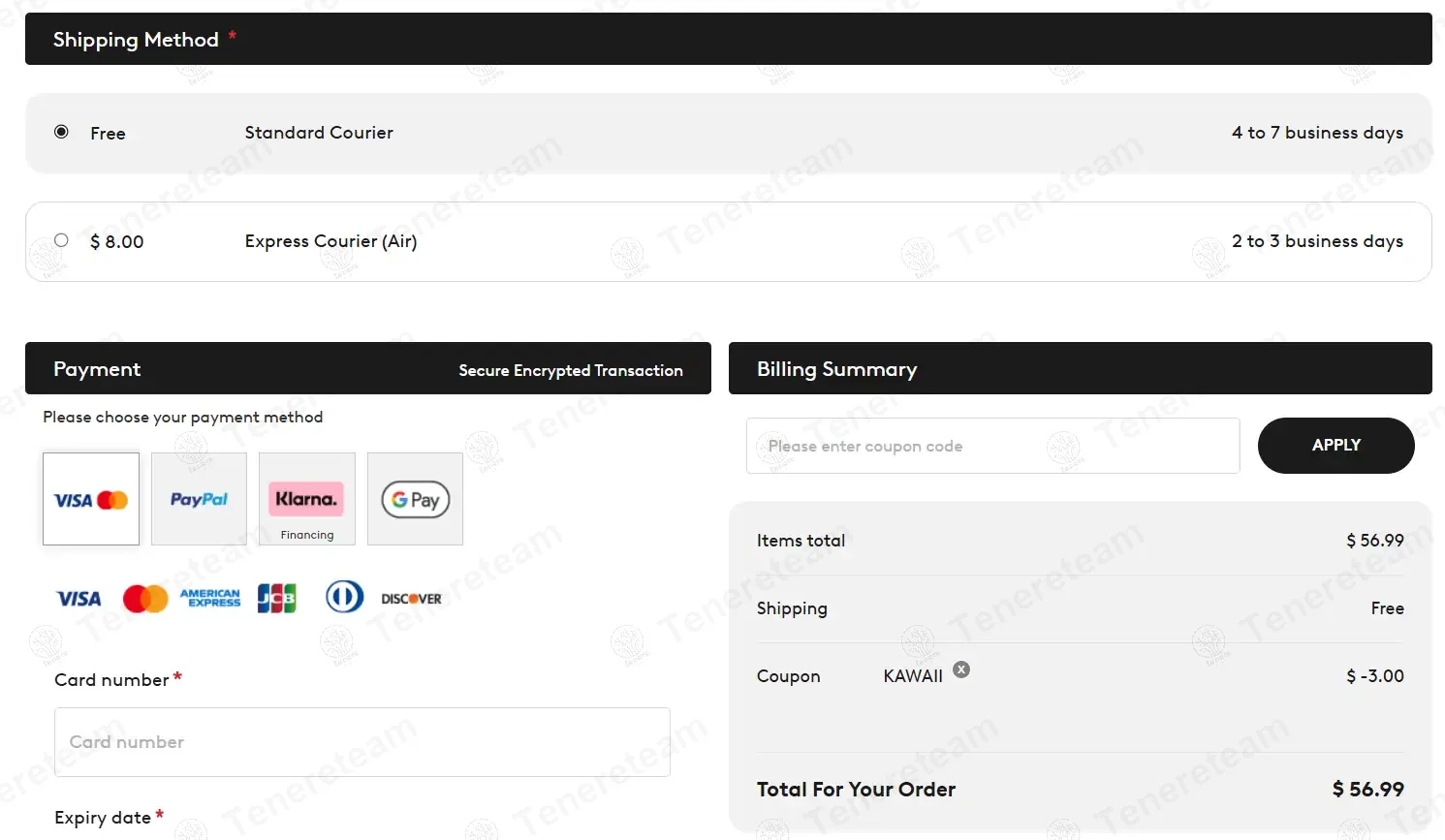Click the Express Courier (Air) label
This screenshot has height=840, width=1445.
click(330, 241)
